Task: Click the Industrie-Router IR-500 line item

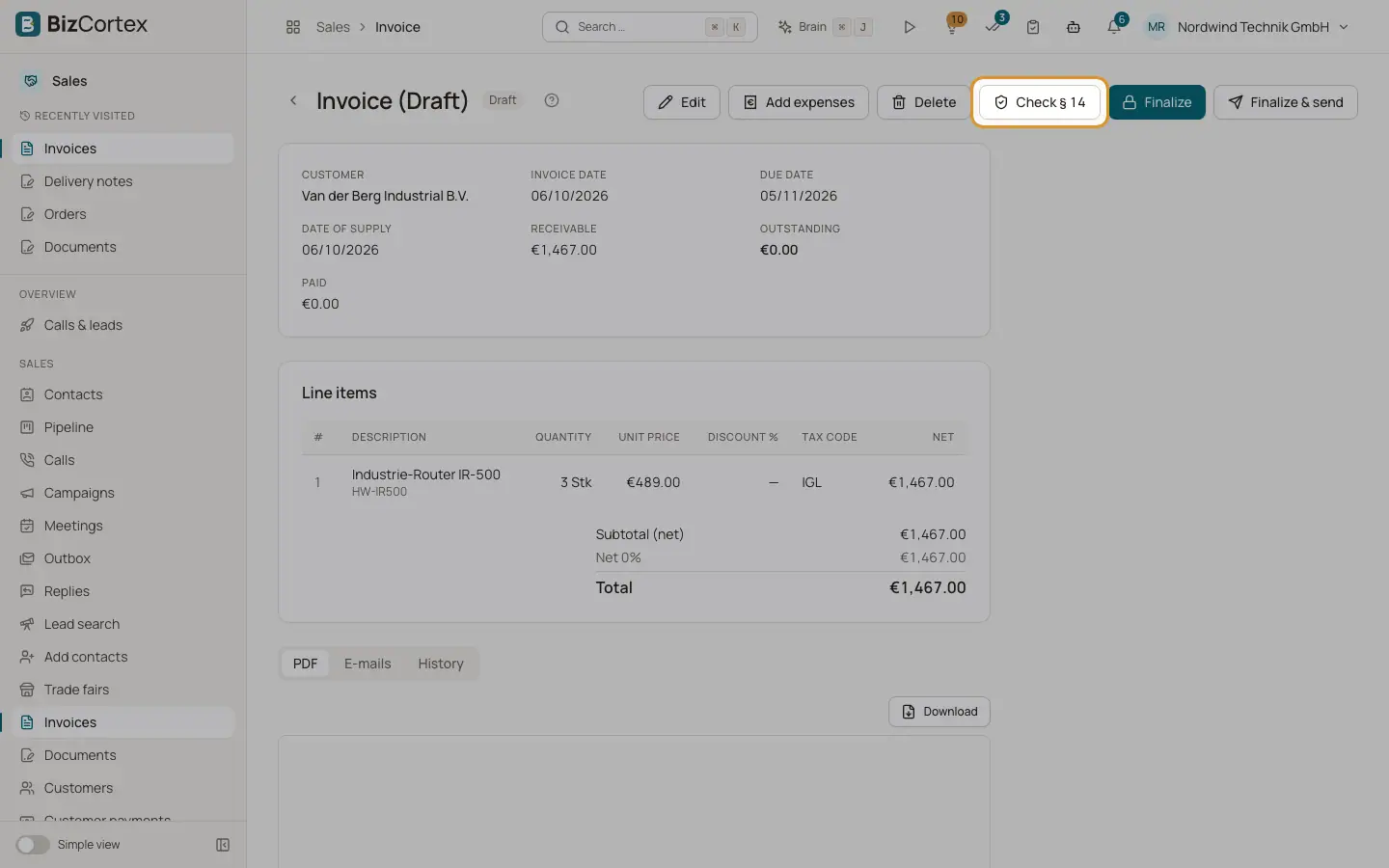Action: 634,482
